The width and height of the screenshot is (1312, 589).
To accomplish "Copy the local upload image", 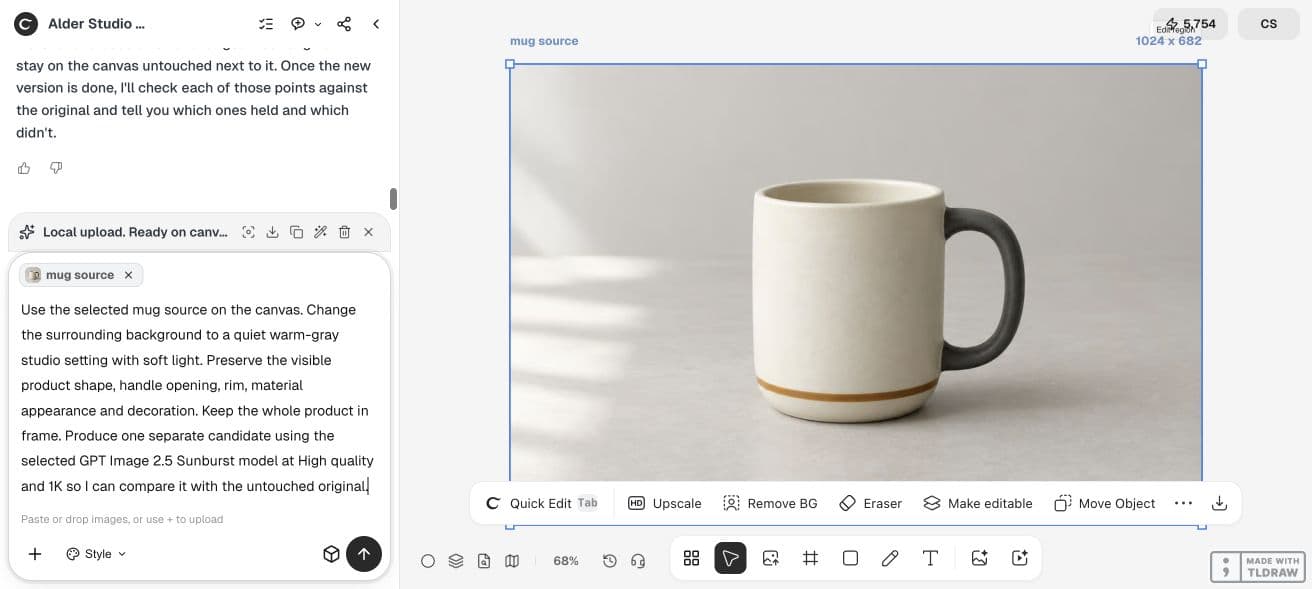I will (x=296, y=232).
